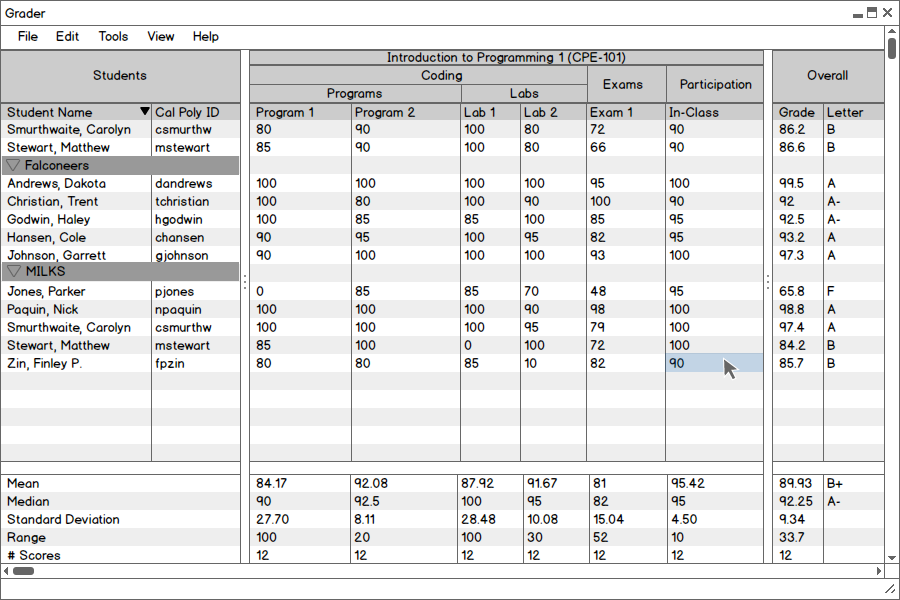
Task: Select the Cal Poly ID column header
Action: click(x=196, y=112)
